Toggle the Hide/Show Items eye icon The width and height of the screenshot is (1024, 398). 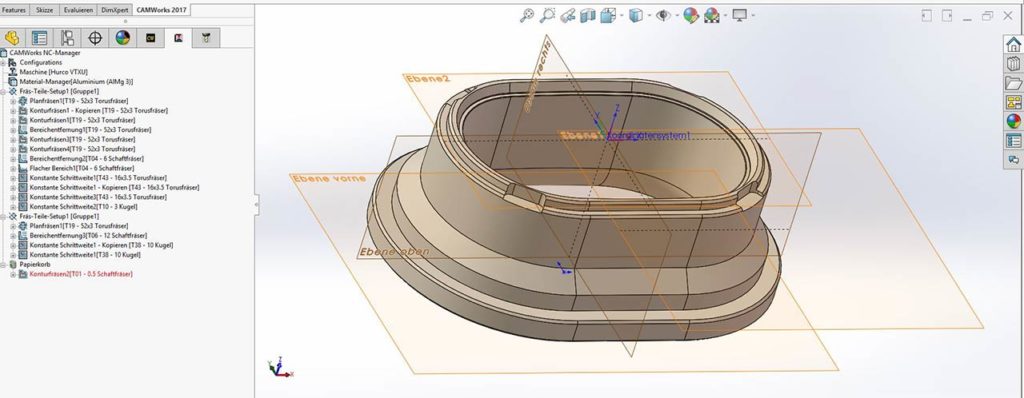tap(663, 15)
